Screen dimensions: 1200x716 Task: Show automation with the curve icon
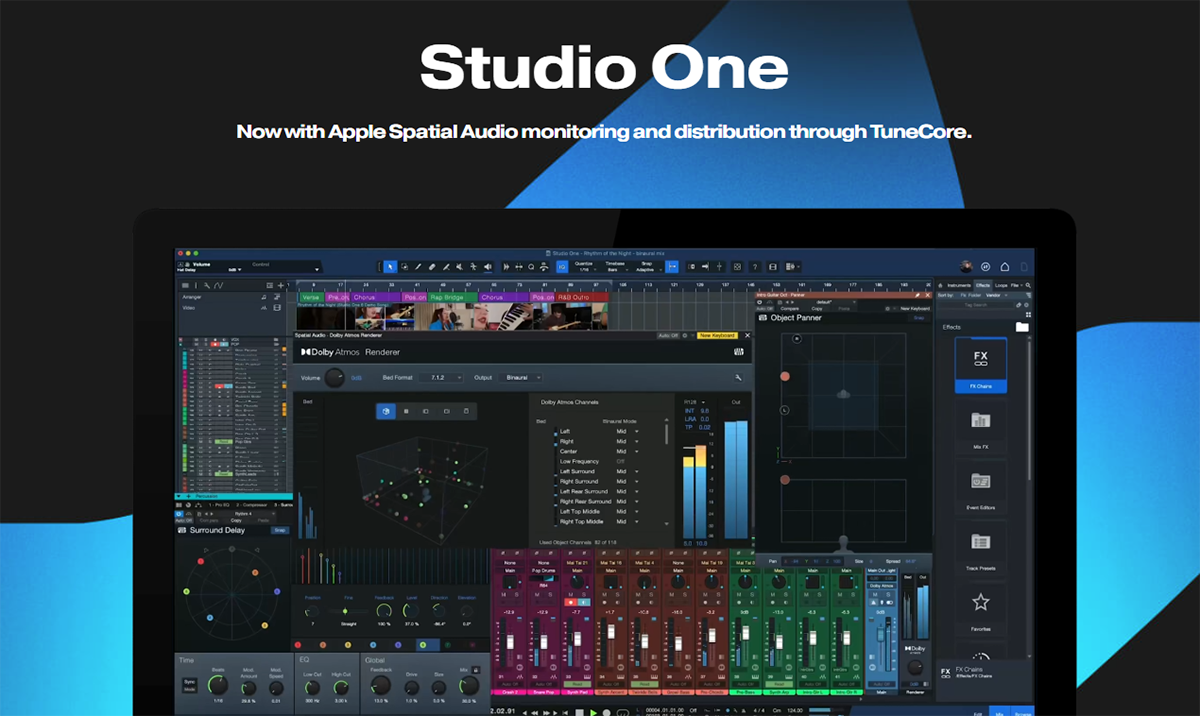pos(218,285)
